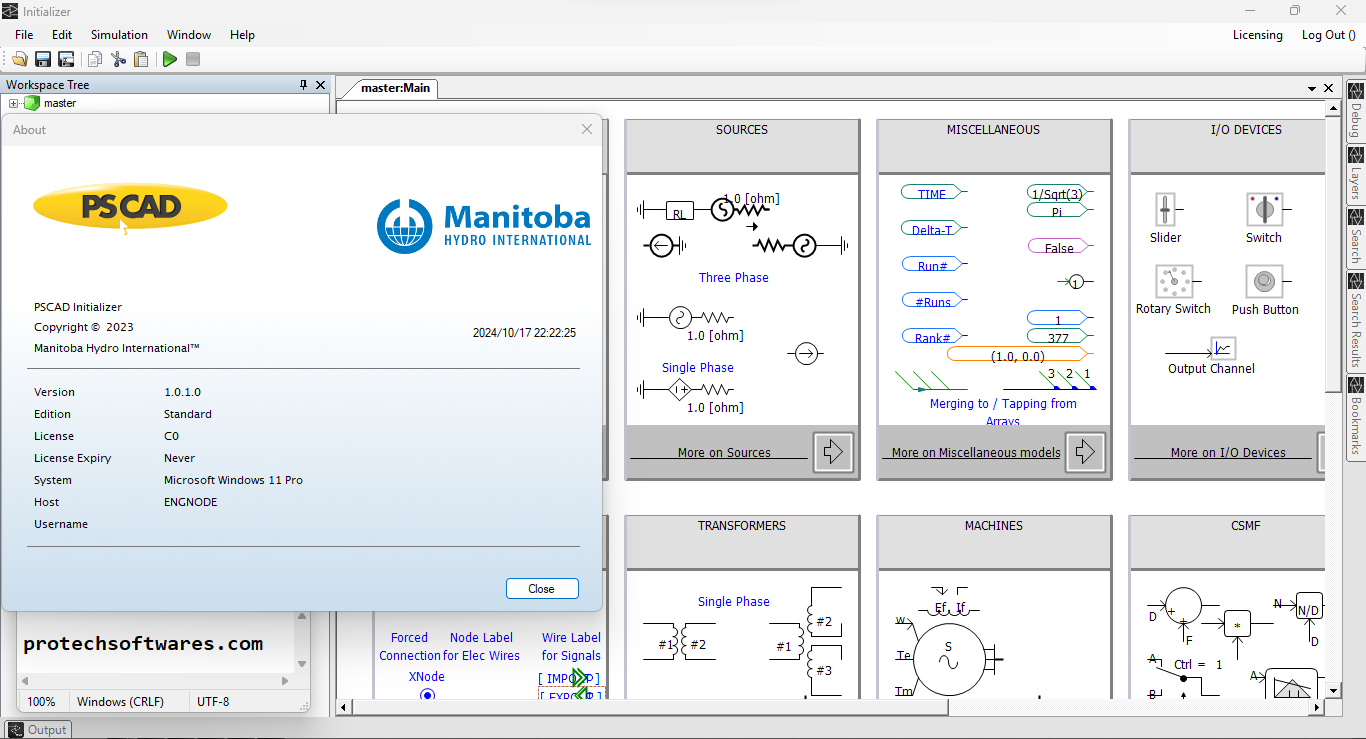1366x739 pixels.
Task: Open the canvas tab list dropdown arrow
Action: (x=1311, y=88)
